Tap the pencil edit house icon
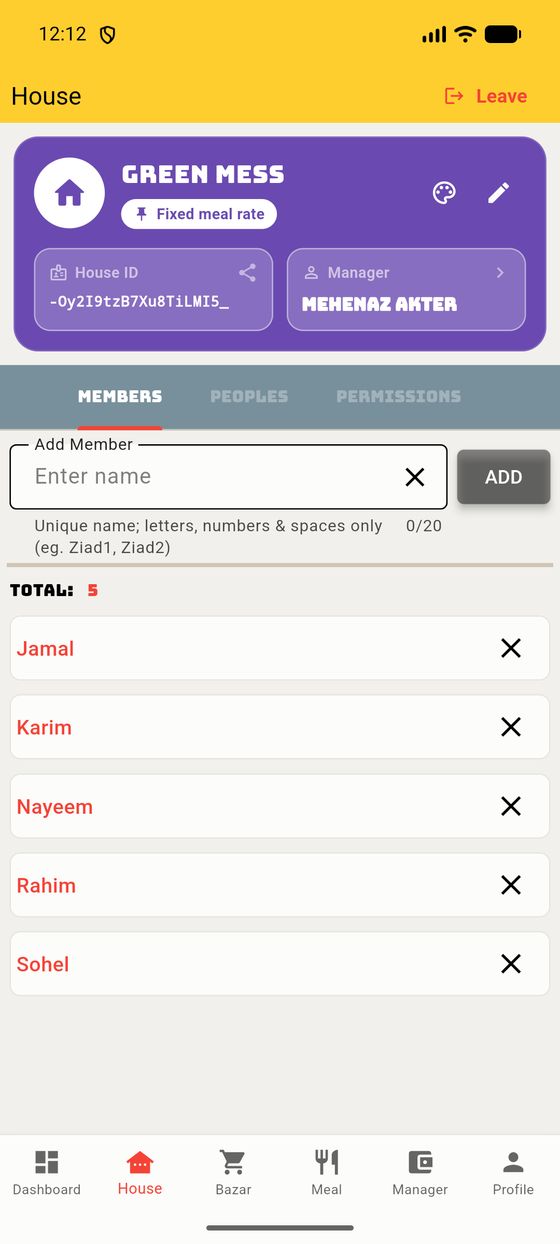The image size is (560, 1244). (x=499, y=193)
